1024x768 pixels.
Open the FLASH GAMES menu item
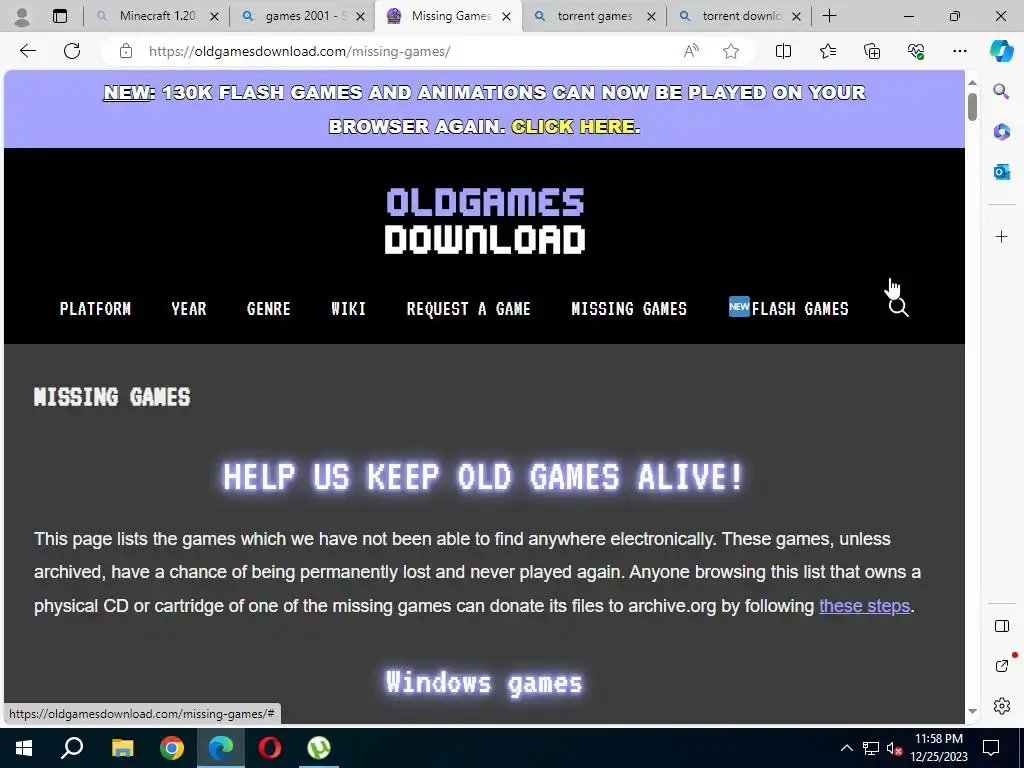(788, 308)
